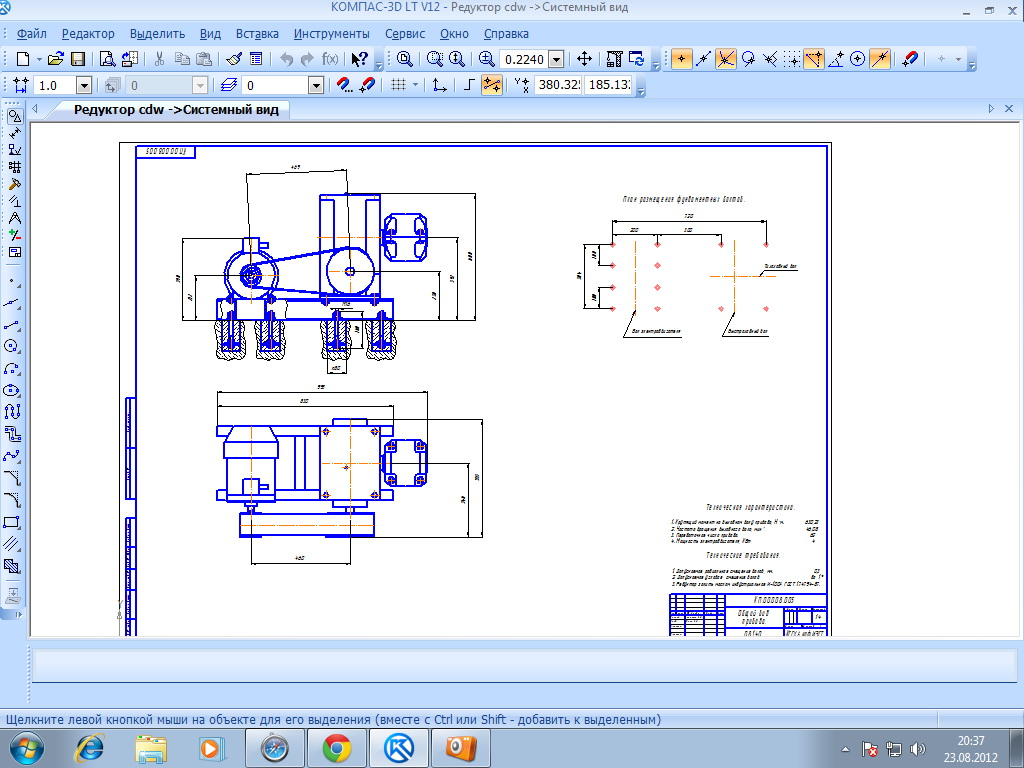Select the Ellipse tool on left toolbar

[x=12, y=391]
